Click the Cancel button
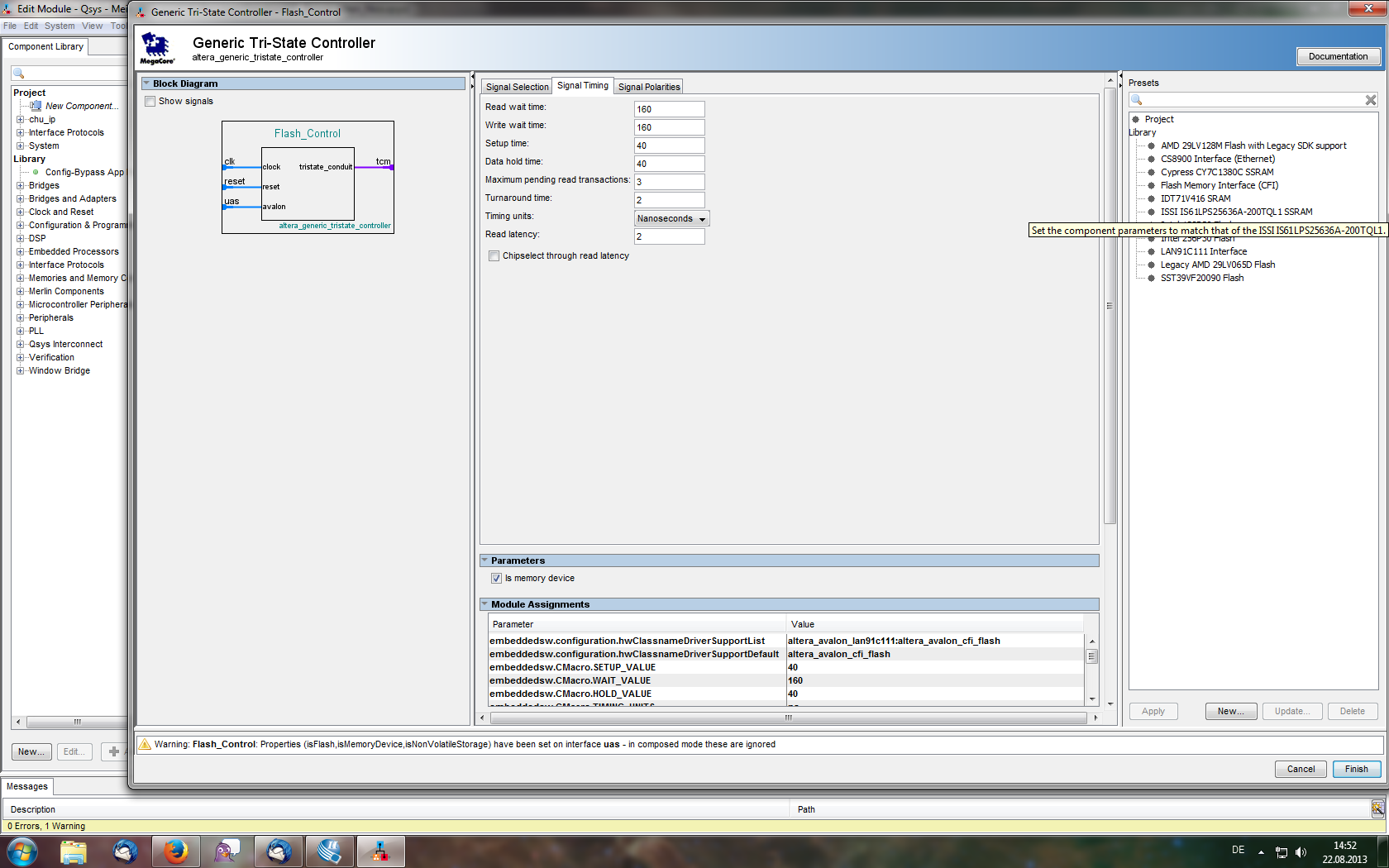 point(1301,769)
